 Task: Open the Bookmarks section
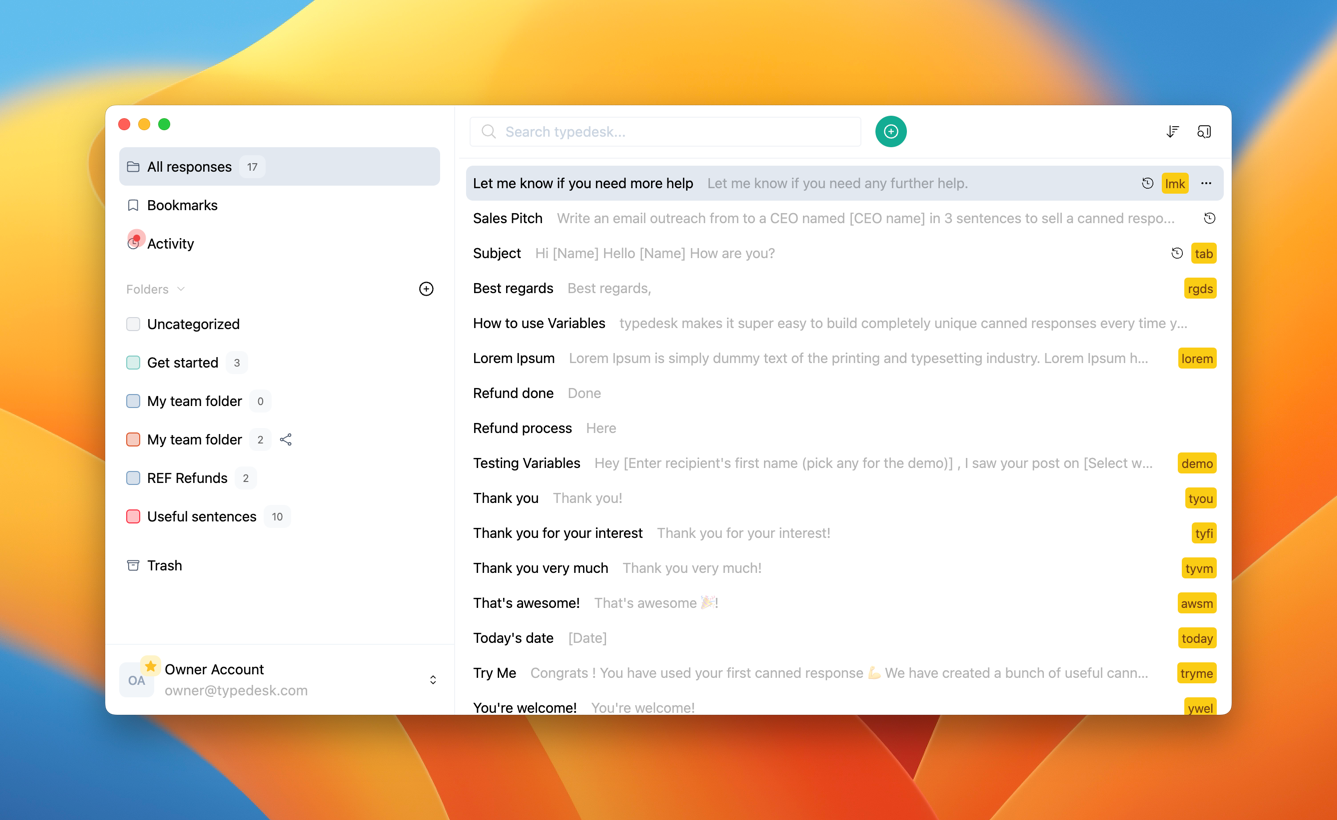click(180, 205)
